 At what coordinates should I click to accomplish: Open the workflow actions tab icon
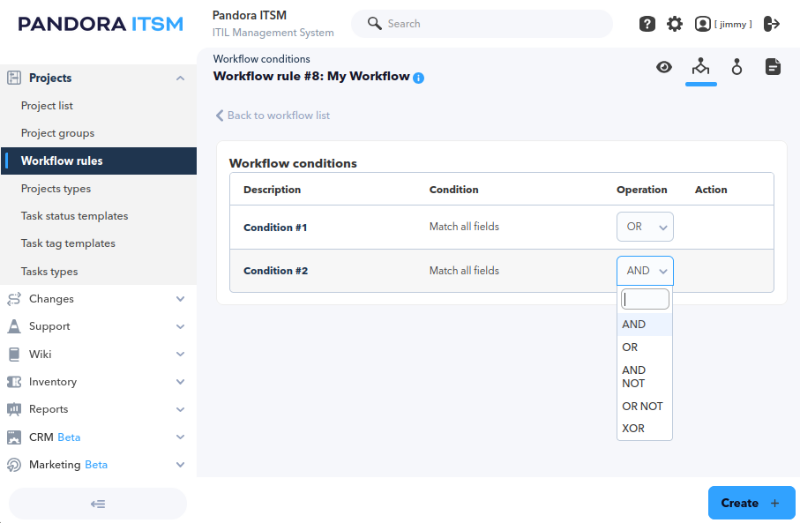click(737, 67)
